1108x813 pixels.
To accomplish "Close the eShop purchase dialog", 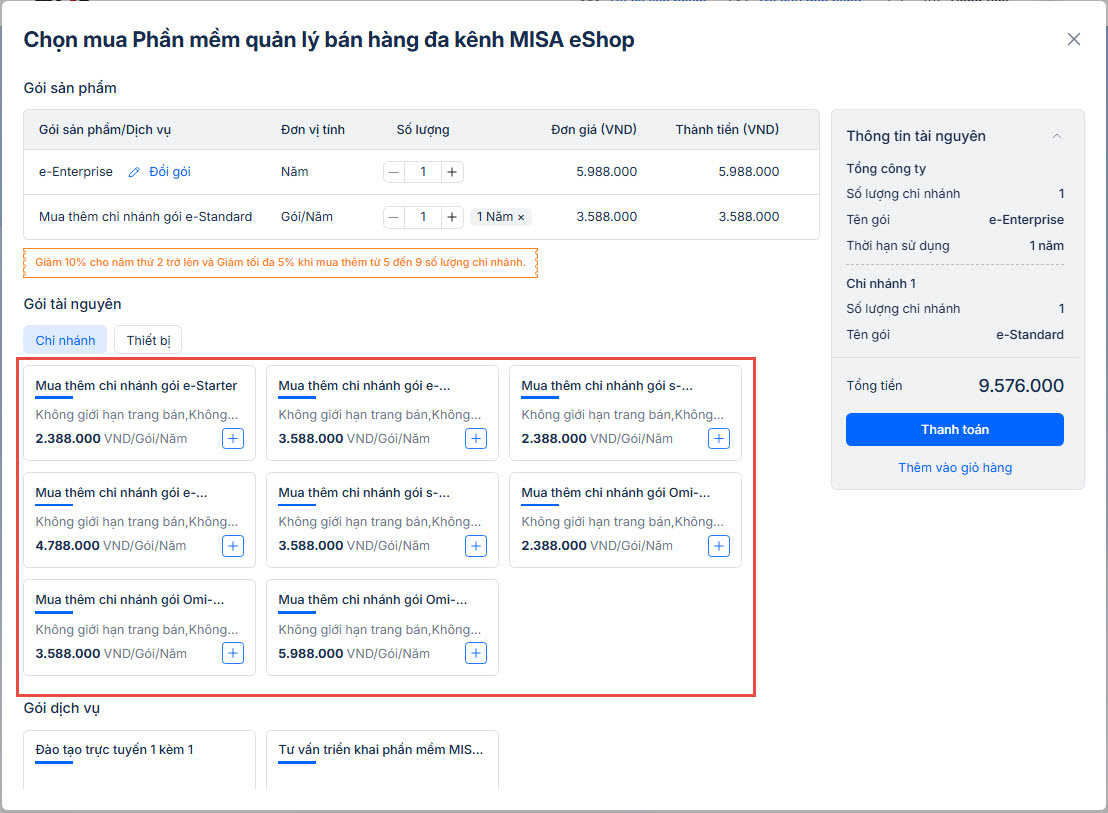I will pyautogui.click(x=1074, y=39).
